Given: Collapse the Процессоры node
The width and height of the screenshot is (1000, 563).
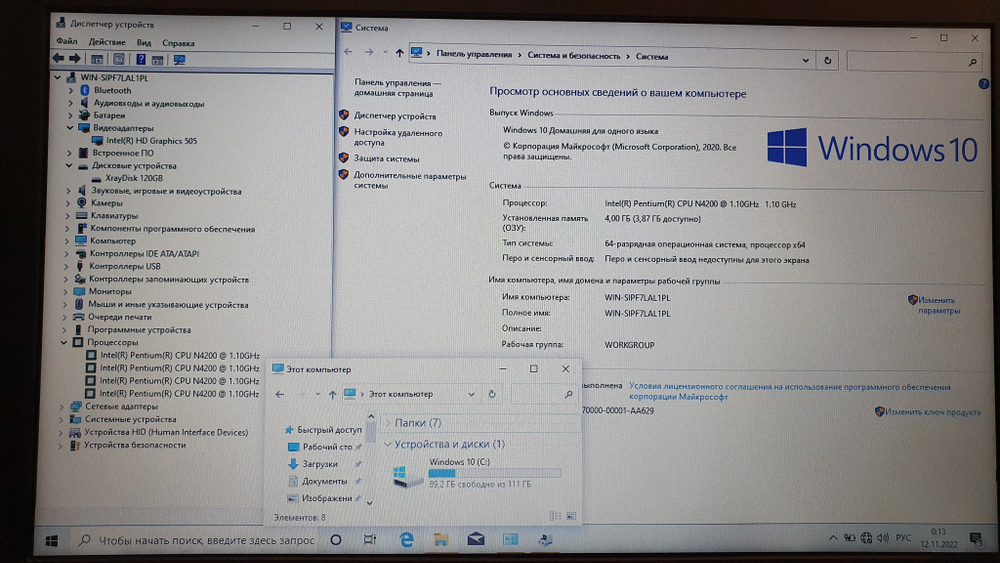Looking at the screenshot, I should click(x=64, y=342).
